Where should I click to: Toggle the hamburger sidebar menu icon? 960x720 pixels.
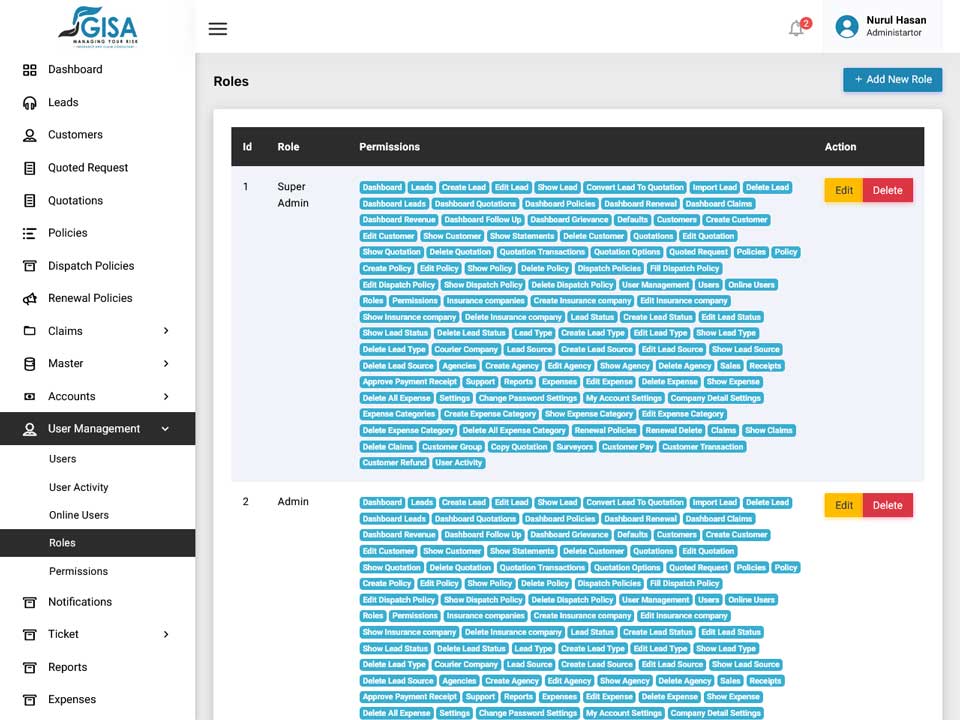(217, 29)
